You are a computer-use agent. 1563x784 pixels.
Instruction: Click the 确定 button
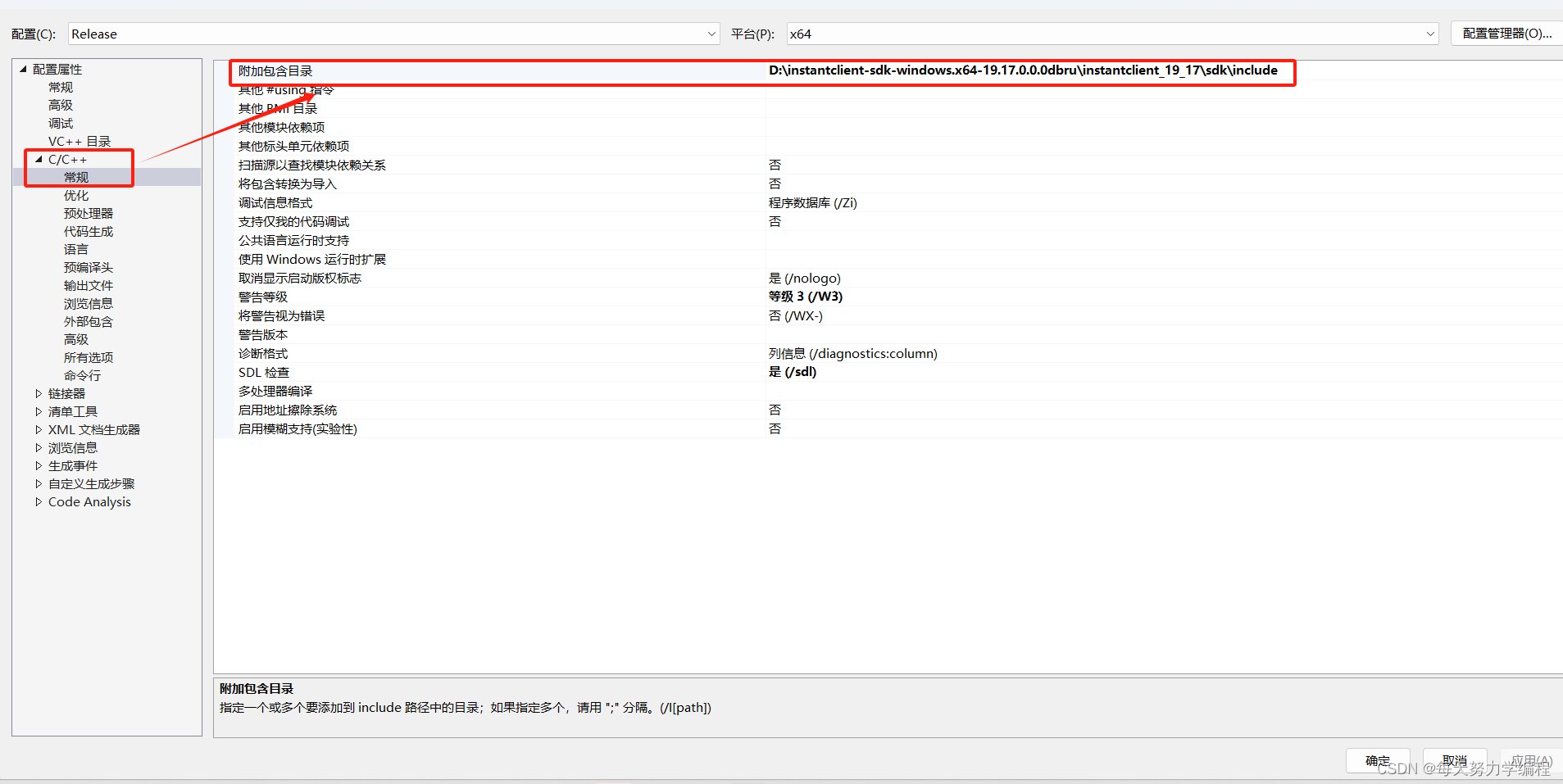pyautogui.click(x=1377, y=760)
